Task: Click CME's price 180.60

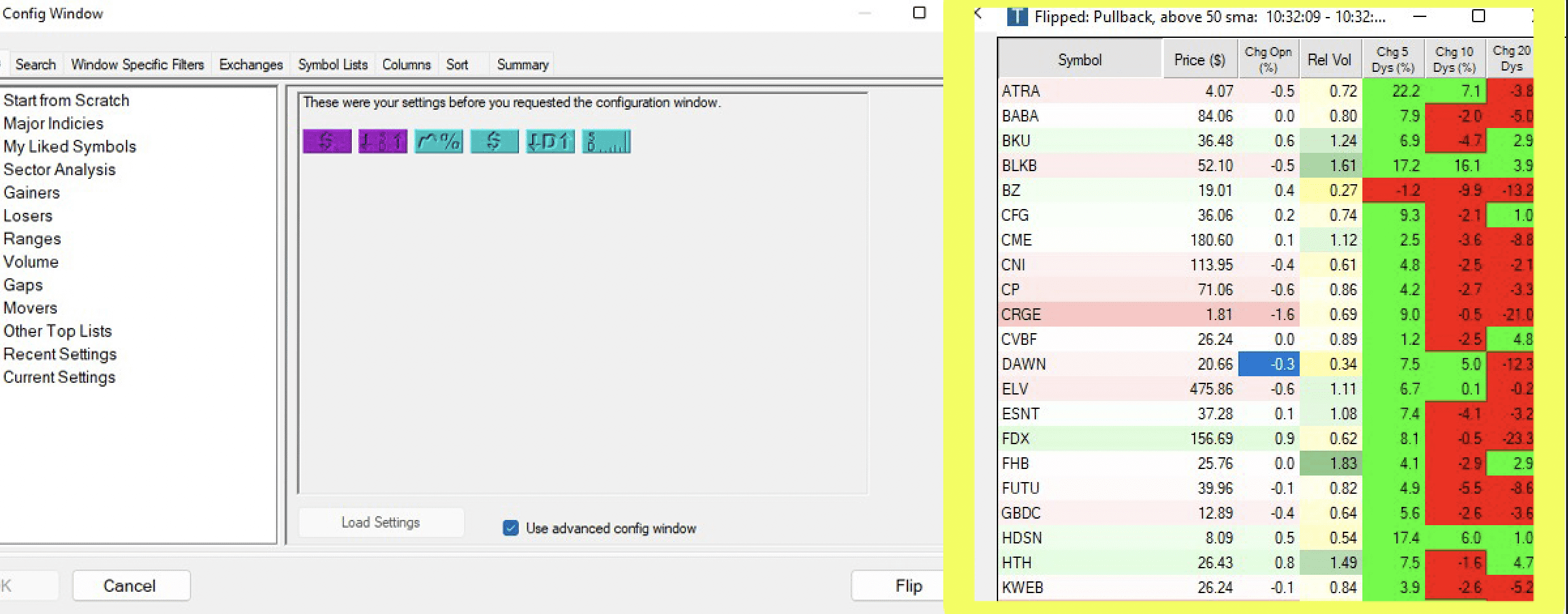Action: point(1212,240)
